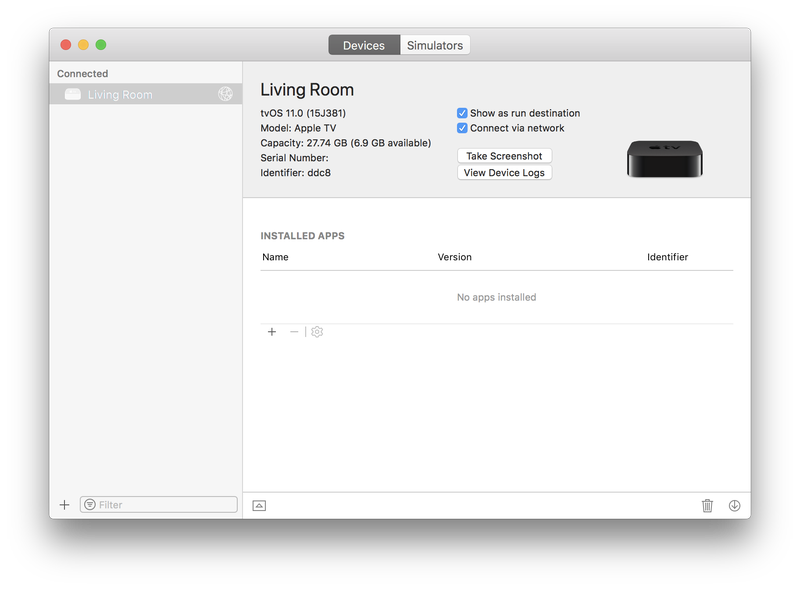Click the Take Screenshot button
Viewport: 800px width, 589px height.
504,156
